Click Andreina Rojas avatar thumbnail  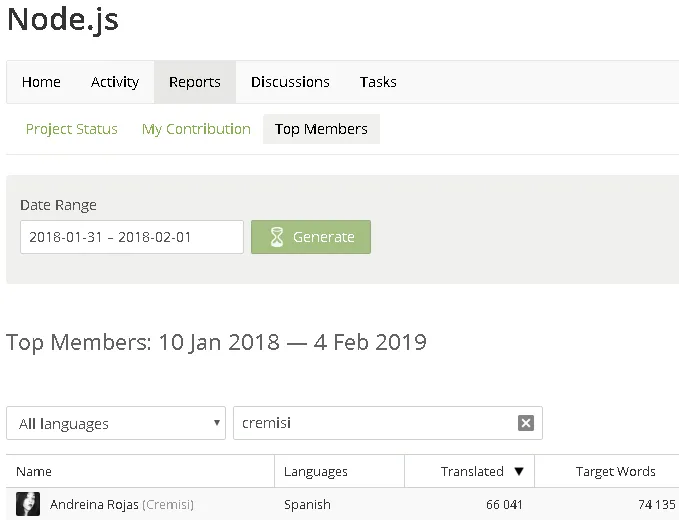(28, 504)
